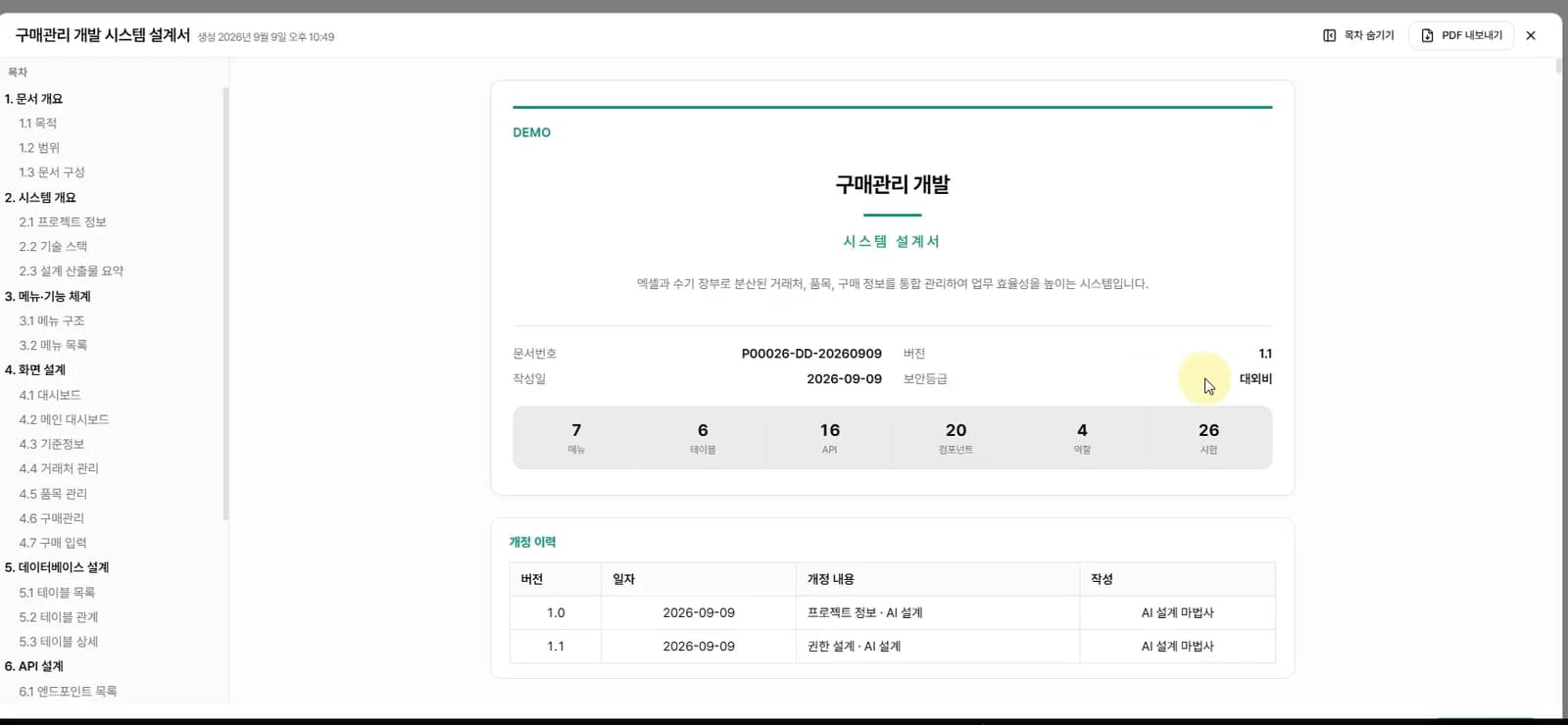This screenshot has width=1568, height=725.
Task: Export document via PDF 내보내기 button
Action: [x=1461, y=35]
